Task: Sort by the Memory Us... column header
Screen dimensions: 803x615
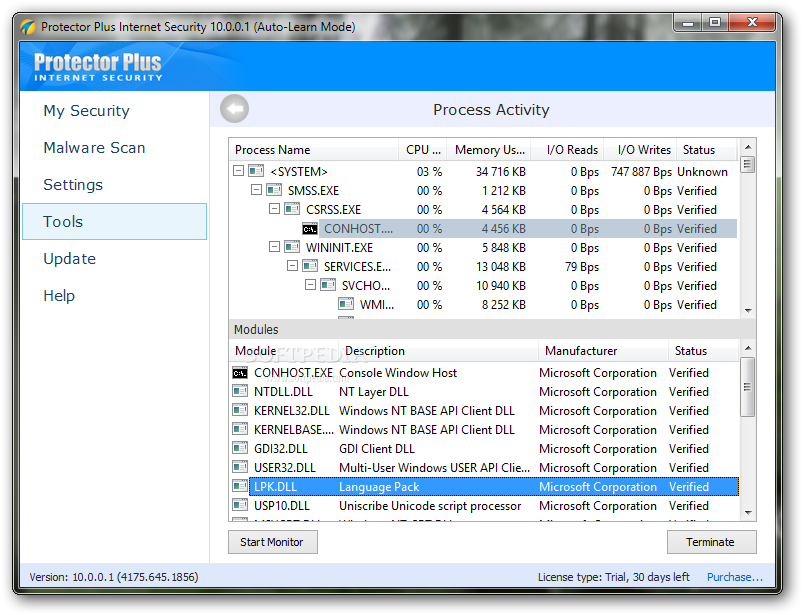Action: click(489, 150)
